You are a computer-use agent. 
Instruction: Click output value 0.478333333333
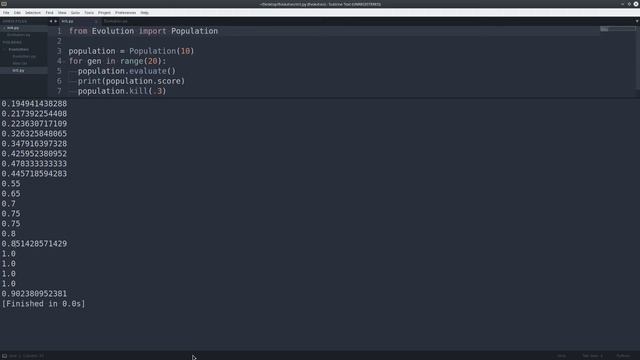pyautogui.click(x=34, y=164)
